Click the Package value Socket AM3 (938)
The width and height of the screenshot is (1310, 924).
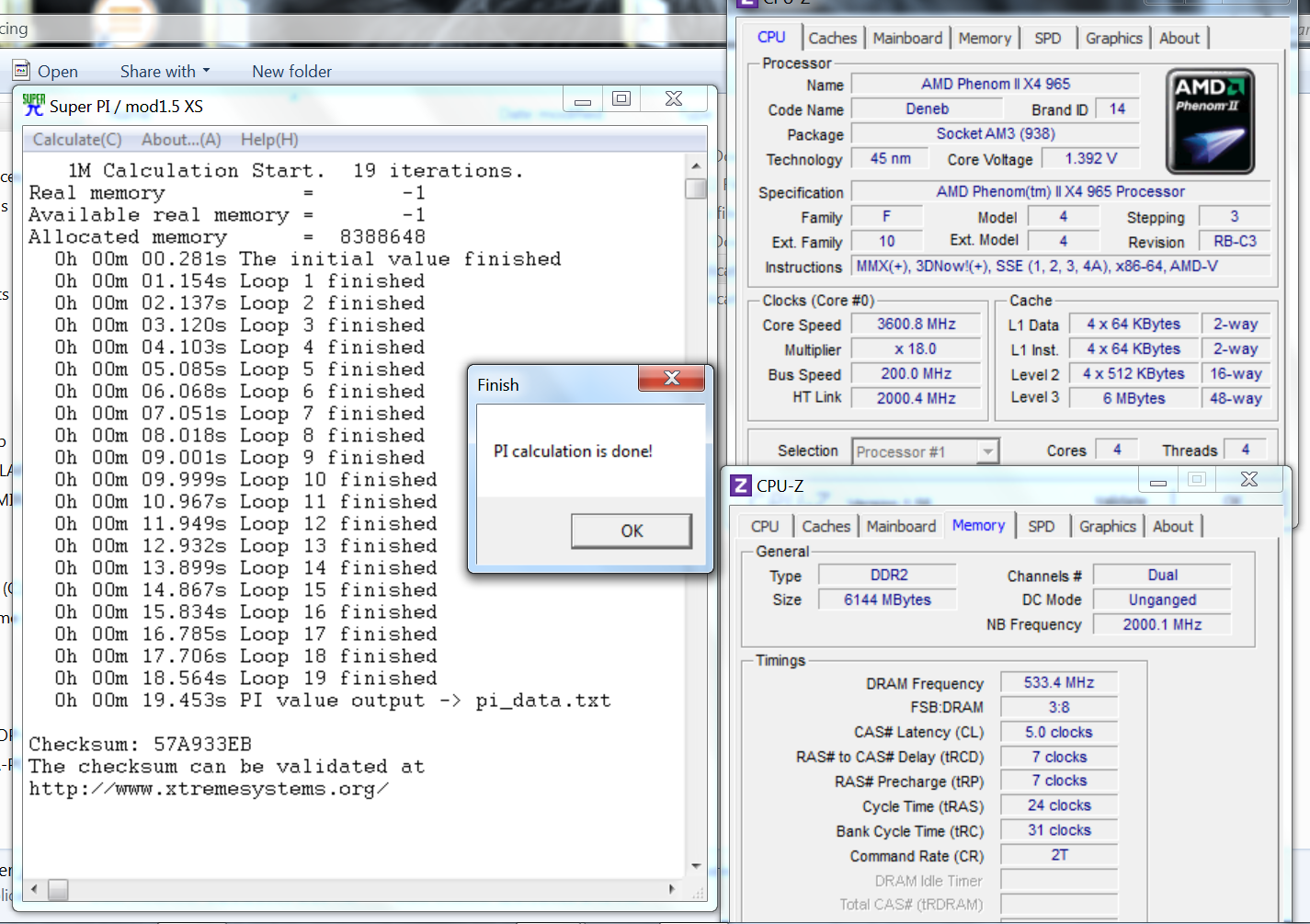click(x=996, y=133)
